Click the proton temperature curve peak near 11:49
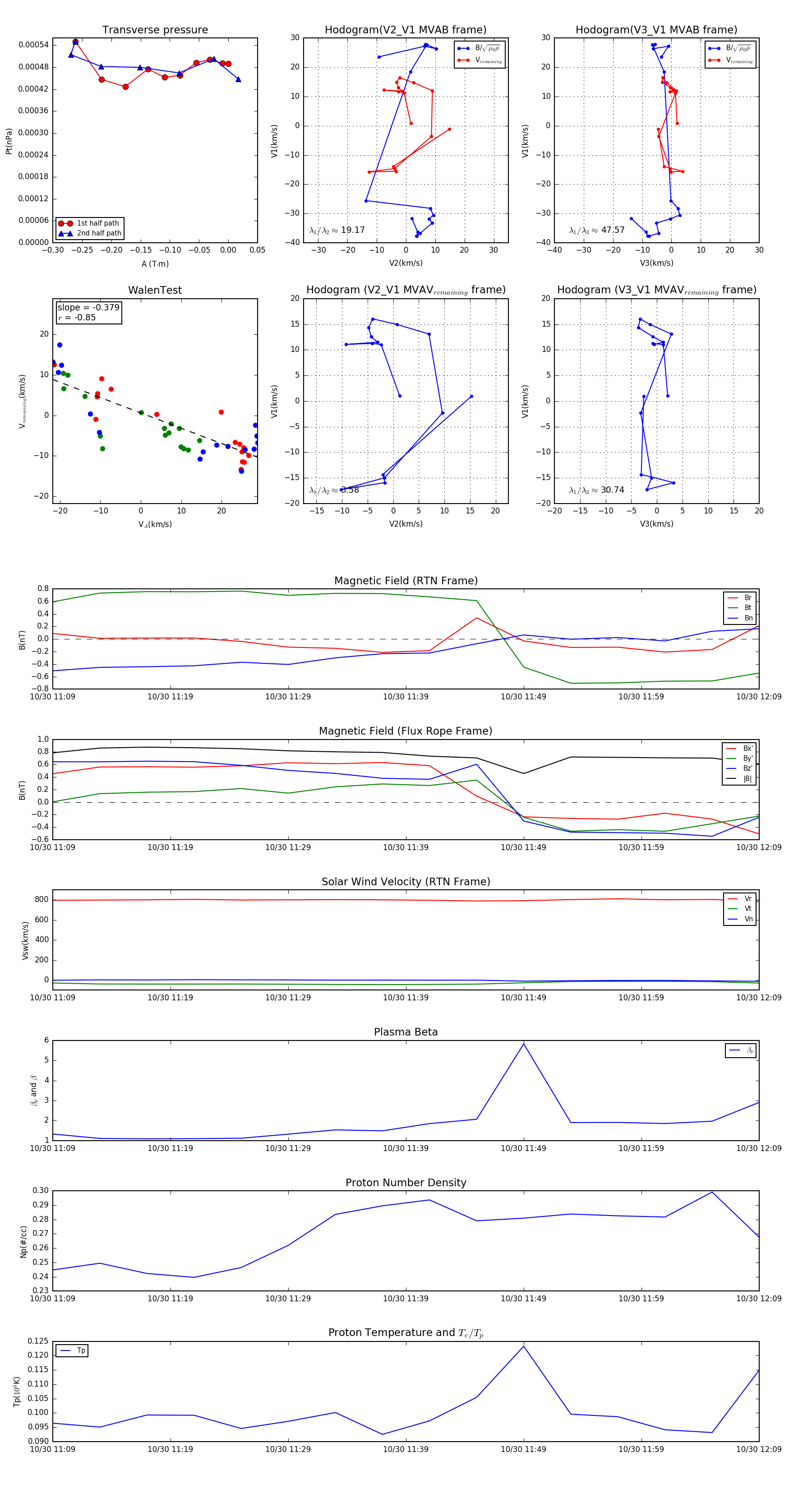Image resolution: width=812 pixels, height=1489 pixels. [x=524, y=1347]
